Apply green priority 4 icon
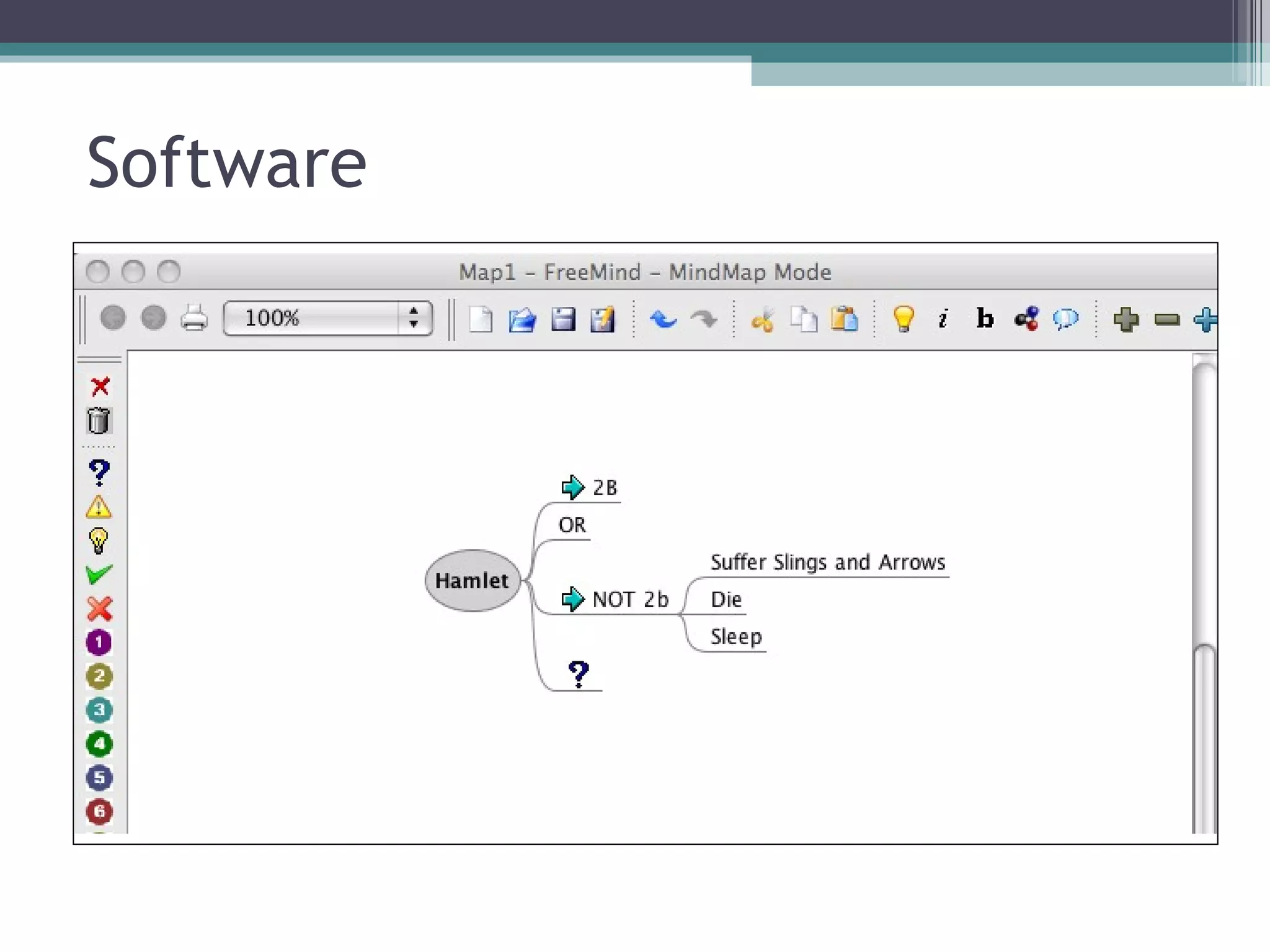 click(99, 744)
